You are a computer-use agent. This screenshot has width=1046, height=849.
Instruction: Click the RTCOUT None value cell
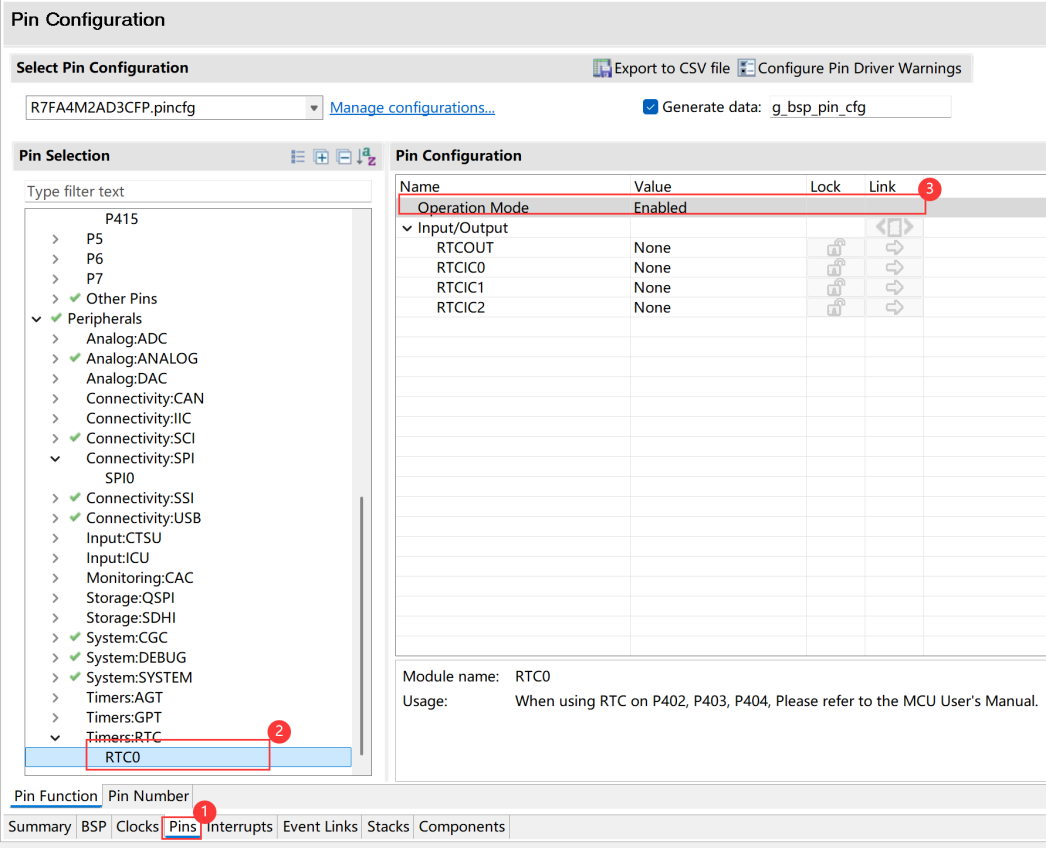coord(718,247)
